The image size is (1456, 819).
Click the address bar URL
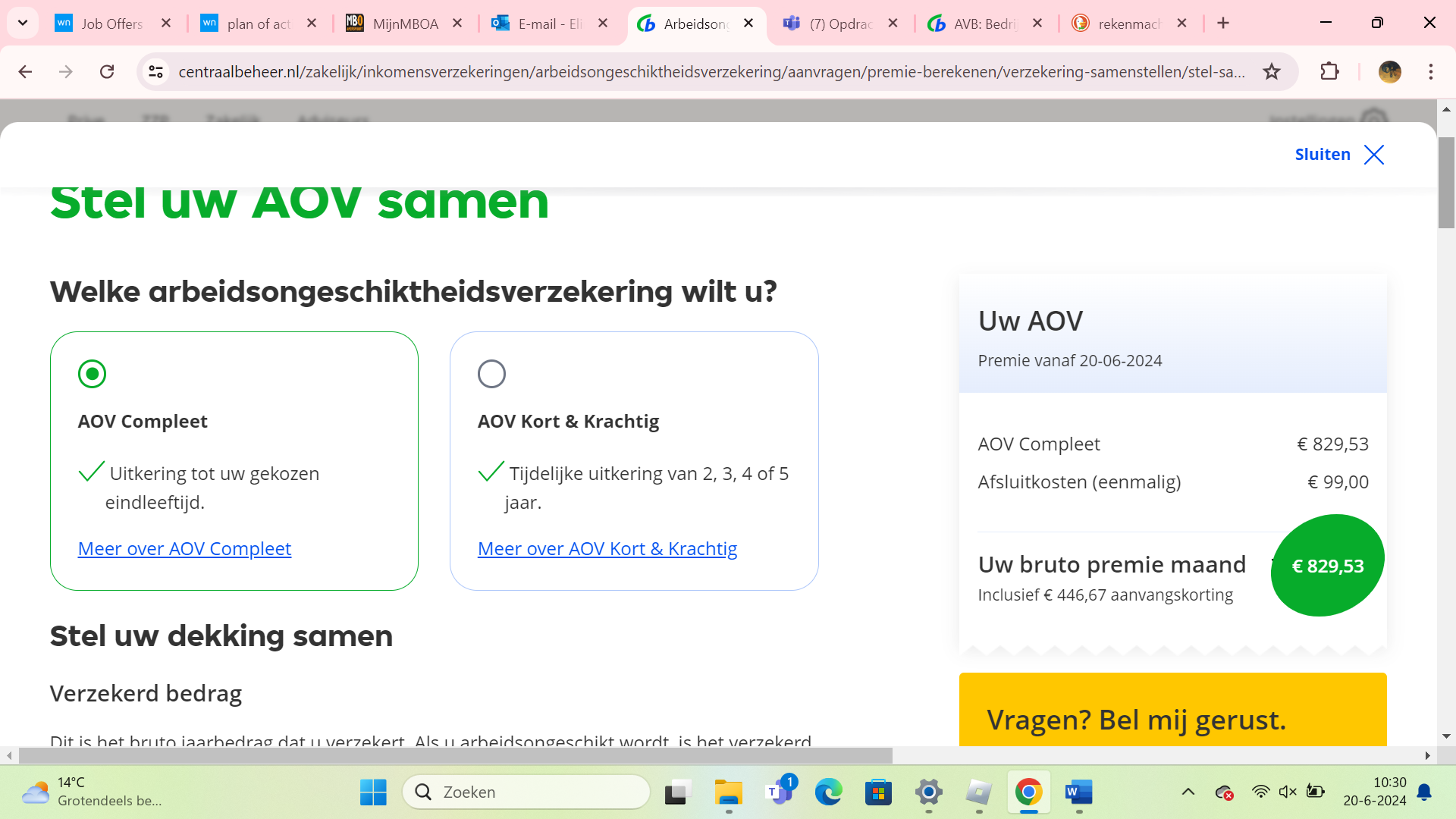[x=711, y=72]
